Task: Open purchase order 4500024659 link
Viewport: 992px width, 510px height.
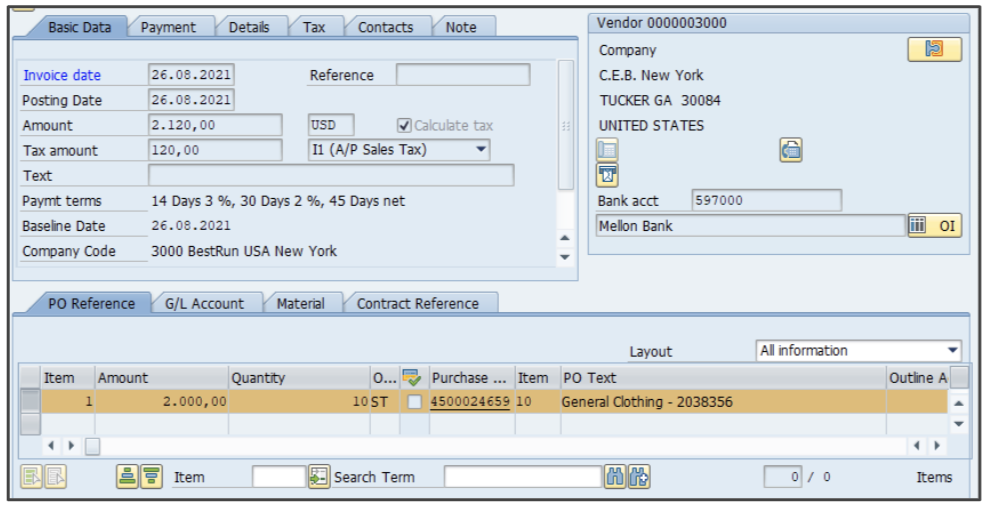Action: coord(470,402)
